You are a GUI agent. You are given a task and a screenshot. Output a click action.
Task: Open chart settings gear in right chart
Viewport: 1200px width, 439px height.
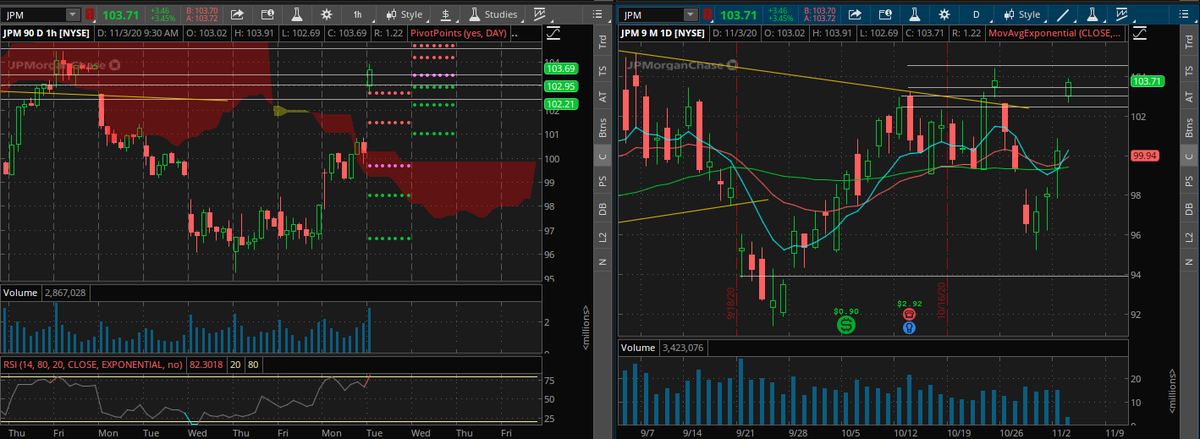944,15
